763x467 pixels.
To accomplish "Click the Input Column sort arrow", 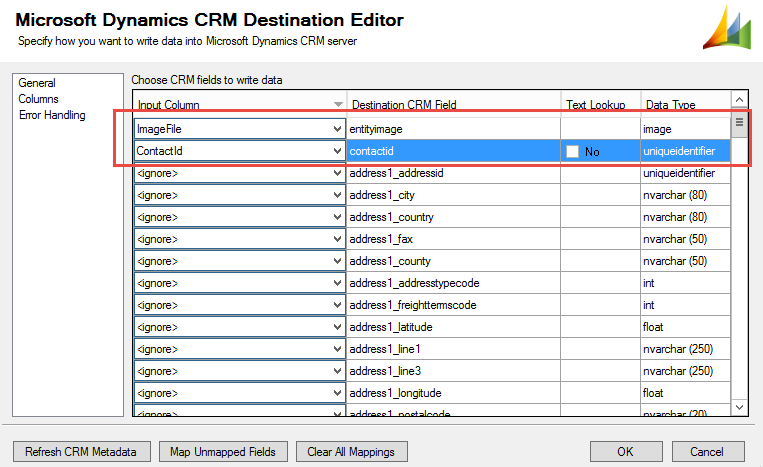I will 338,104.
